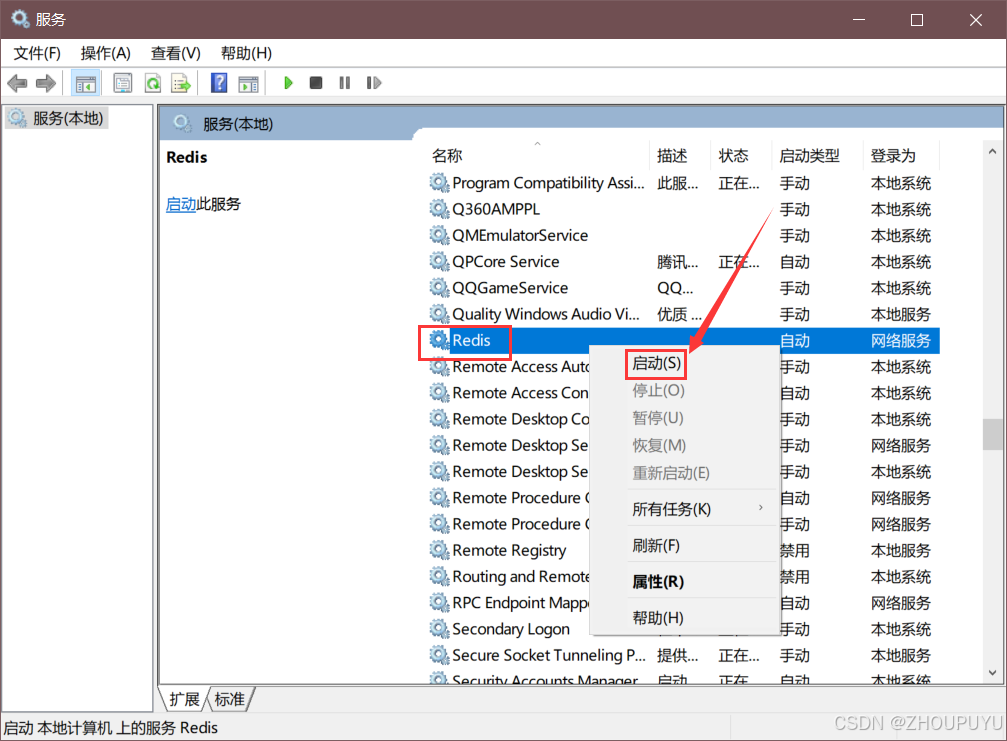Select gear icon of Program Compatibility Assistant
Image resolution: width=1007 pixels, height=741 pixels.
point(439,182)
